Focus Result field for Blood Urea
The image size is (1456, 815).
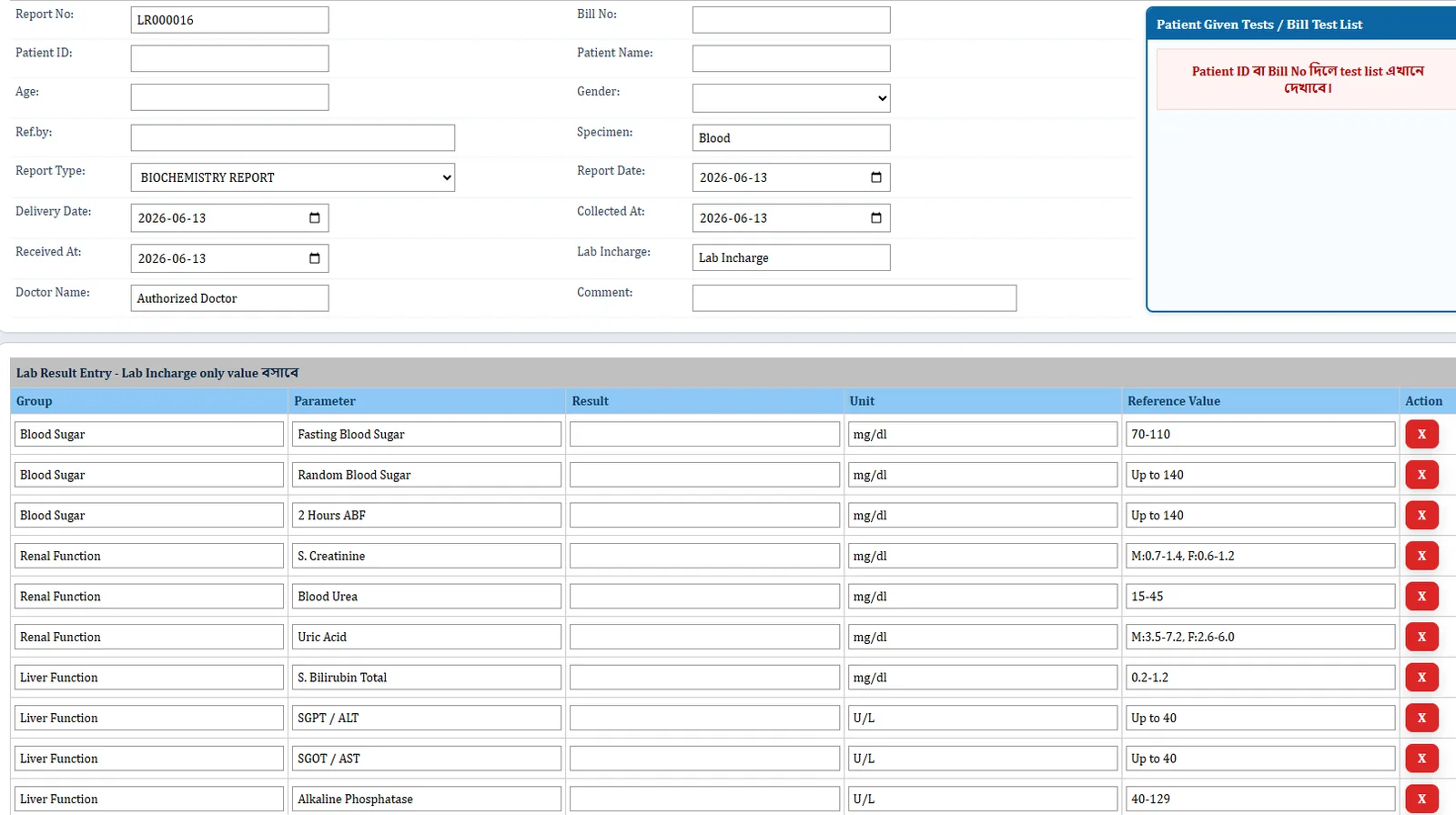click(x=704, y=596)
